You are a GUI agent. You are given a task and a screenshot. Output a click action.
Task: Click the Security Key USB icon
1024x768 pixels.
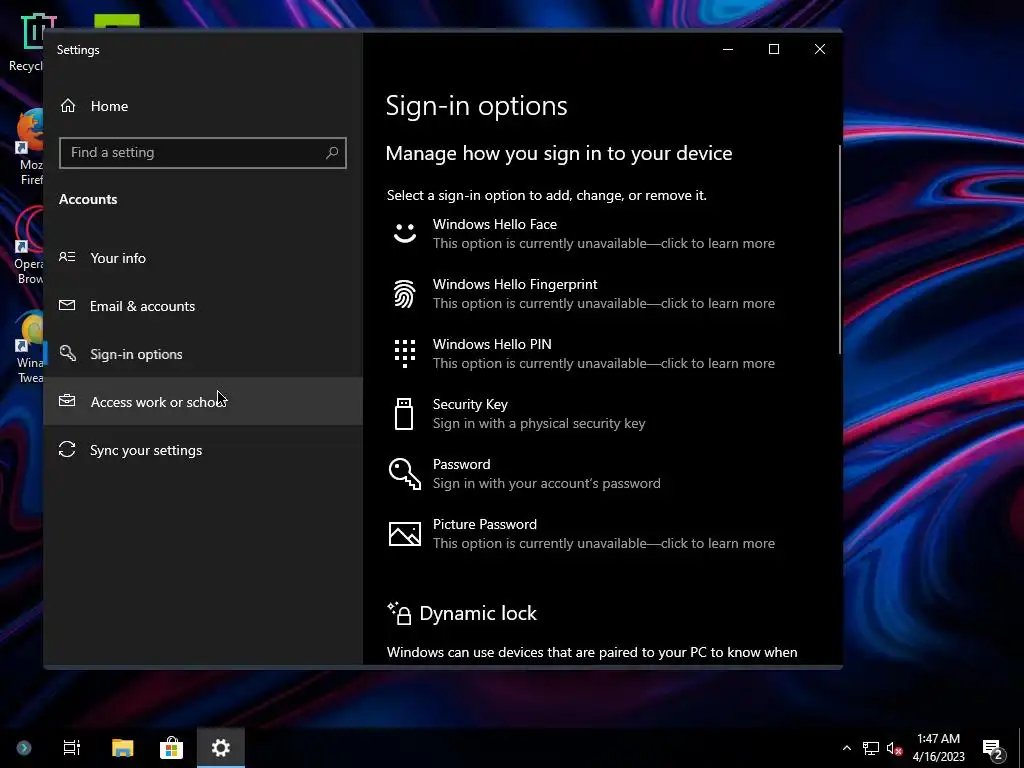[x=404, y=414]
